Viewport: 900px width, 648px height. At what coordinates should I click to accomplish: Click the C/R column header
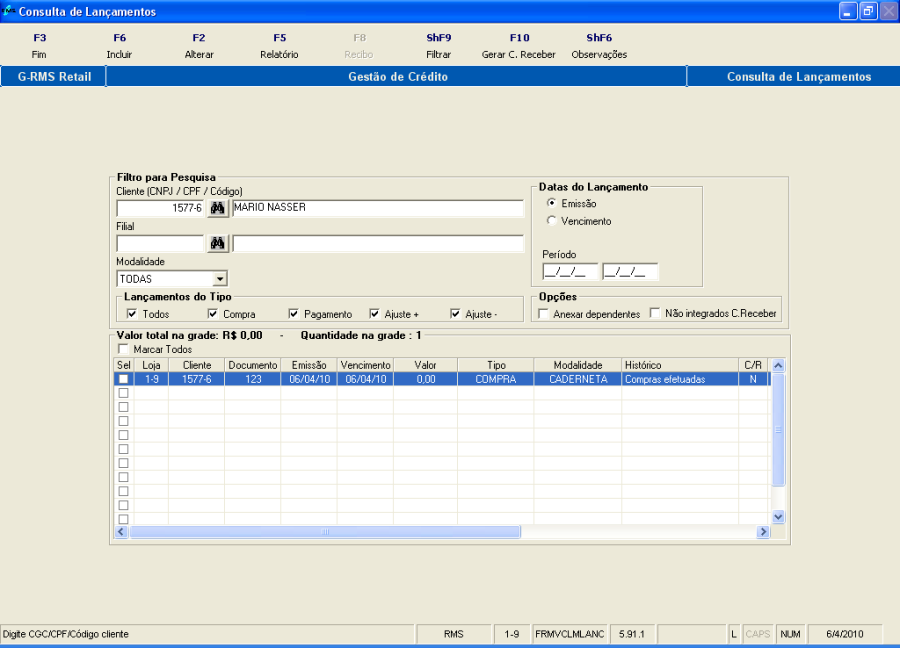coord(753,365)
